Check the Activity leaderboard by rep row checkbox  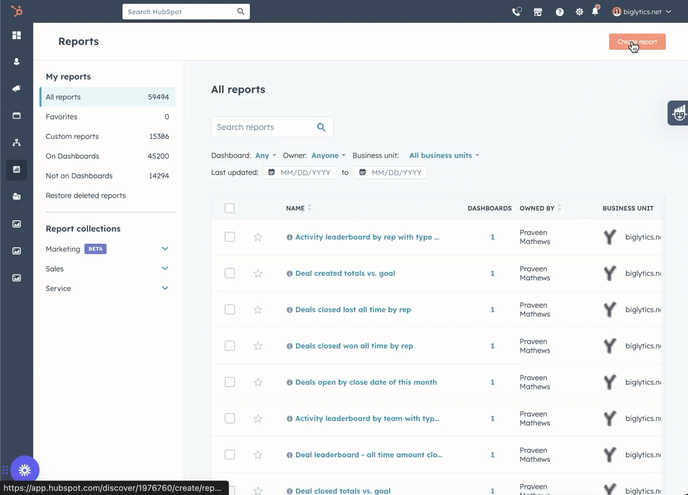click(229, 237)
